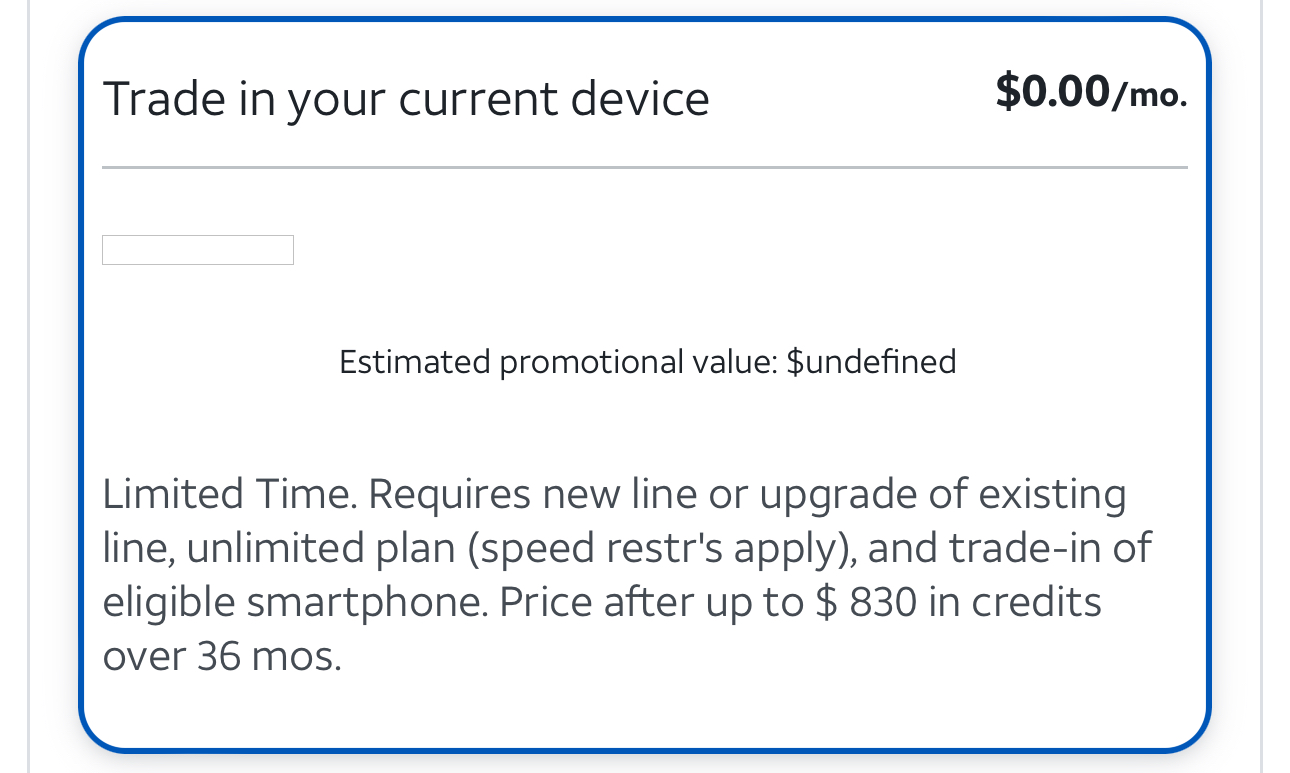Screen dimensions: 1290x773
Task: Click the "/mo." price suffix
Action: [x=1150, y=96]
